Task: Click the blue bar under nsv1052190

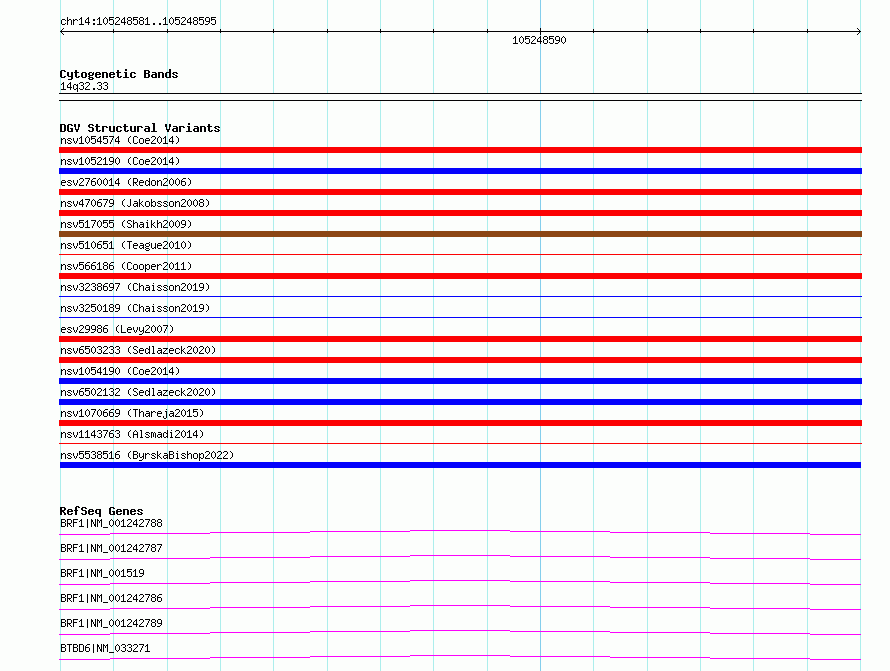Action: (460, 171)
